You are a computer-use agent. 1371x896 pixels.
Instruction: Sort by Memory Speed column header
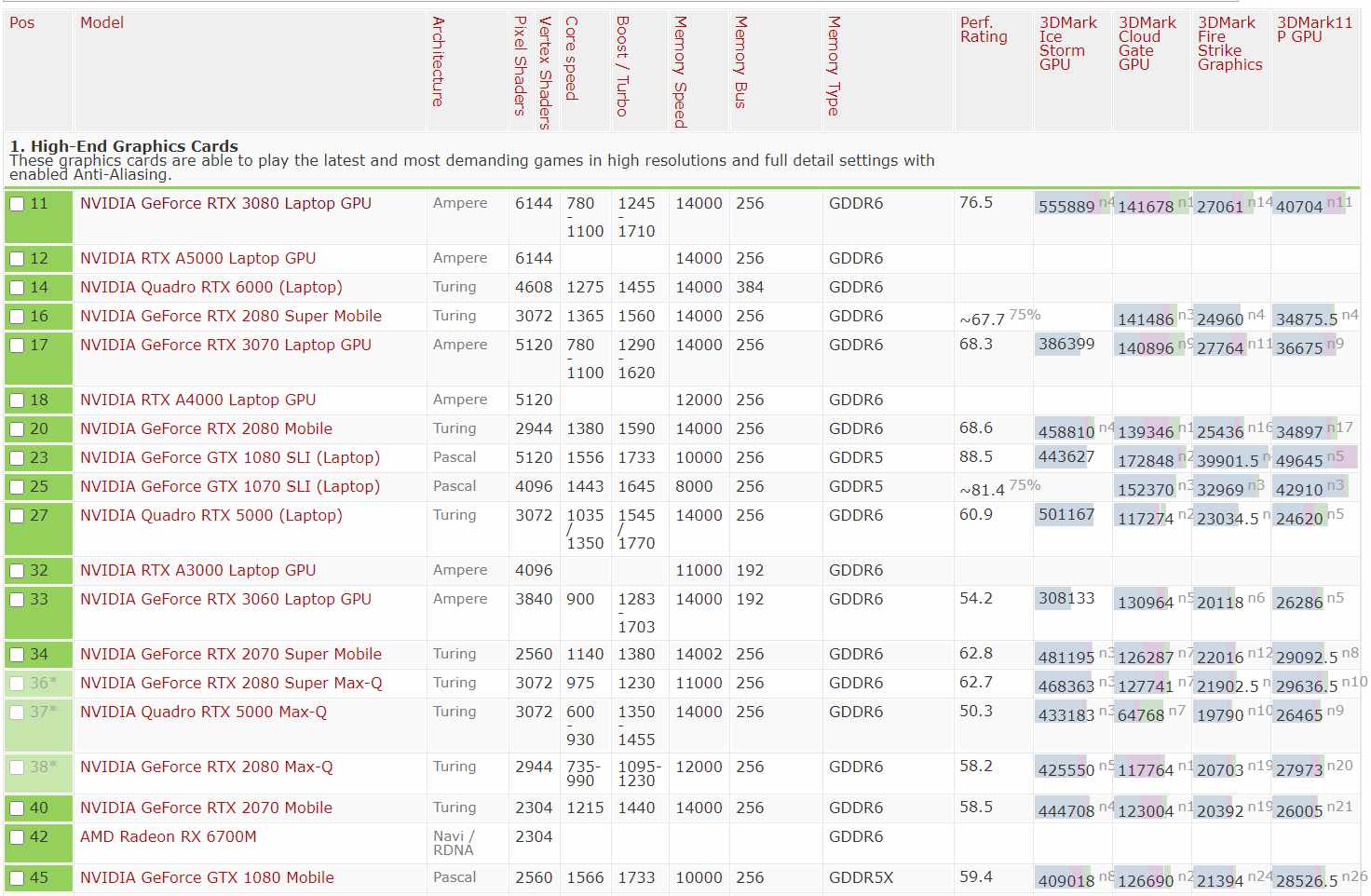point(680,72)
